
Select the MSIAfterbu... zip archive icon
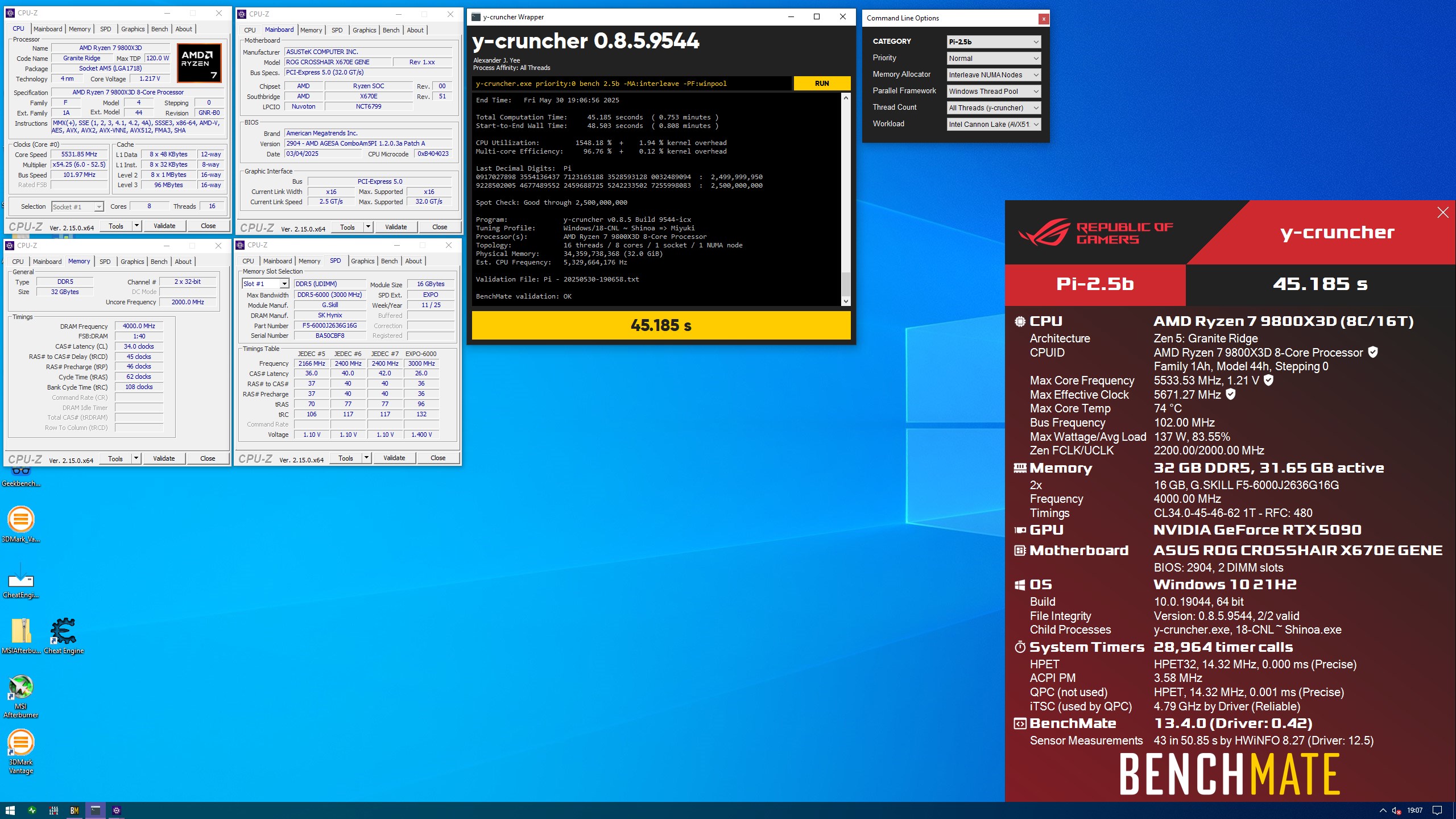coord(21,636)
